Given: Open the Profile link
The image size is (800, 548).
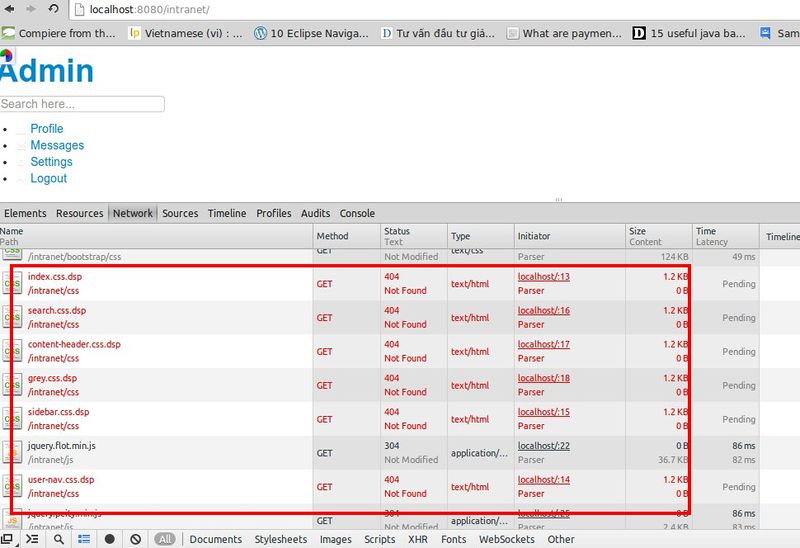Looking at the screenshot, I should point(46,129).
